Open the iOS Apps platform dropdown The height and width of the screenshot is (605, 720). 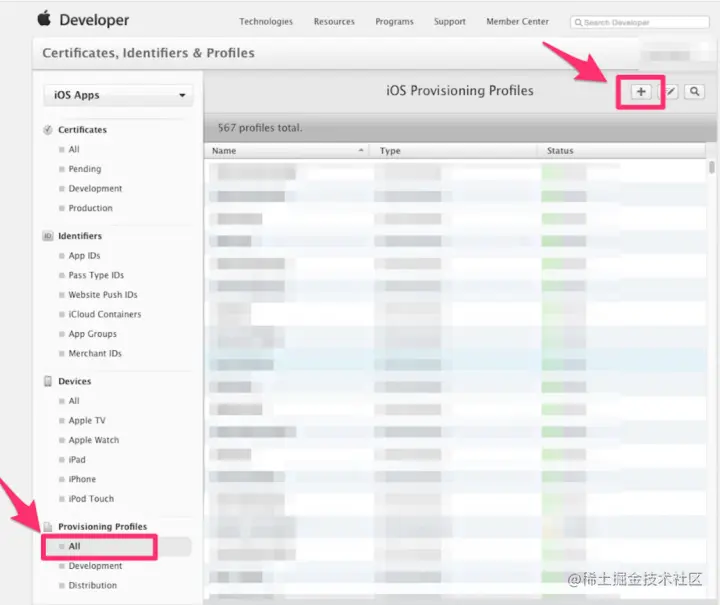(118, 95)
